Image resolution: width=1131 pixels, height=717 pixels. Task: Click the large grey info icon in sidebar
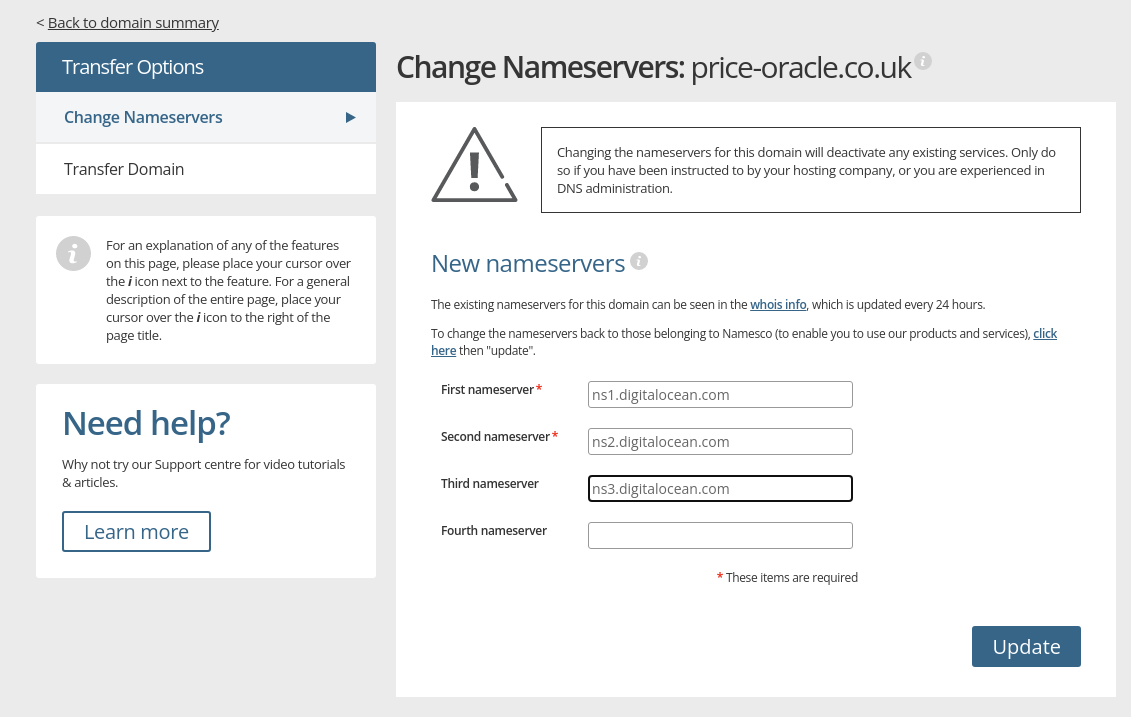click(x=74, y=254)
